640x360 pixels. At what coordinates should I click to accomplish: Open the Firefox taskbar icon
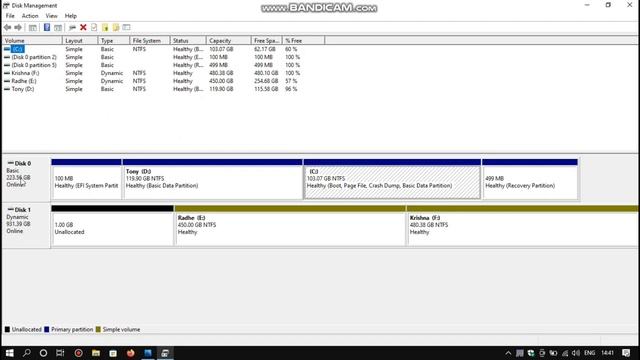(131, 353)
